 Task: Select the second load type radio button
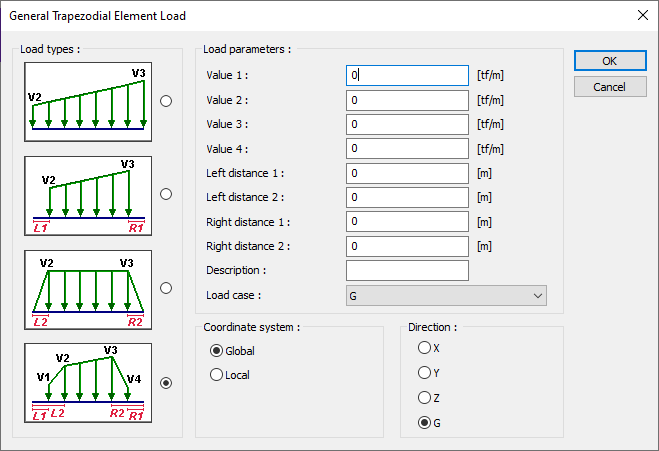point(166,194)
